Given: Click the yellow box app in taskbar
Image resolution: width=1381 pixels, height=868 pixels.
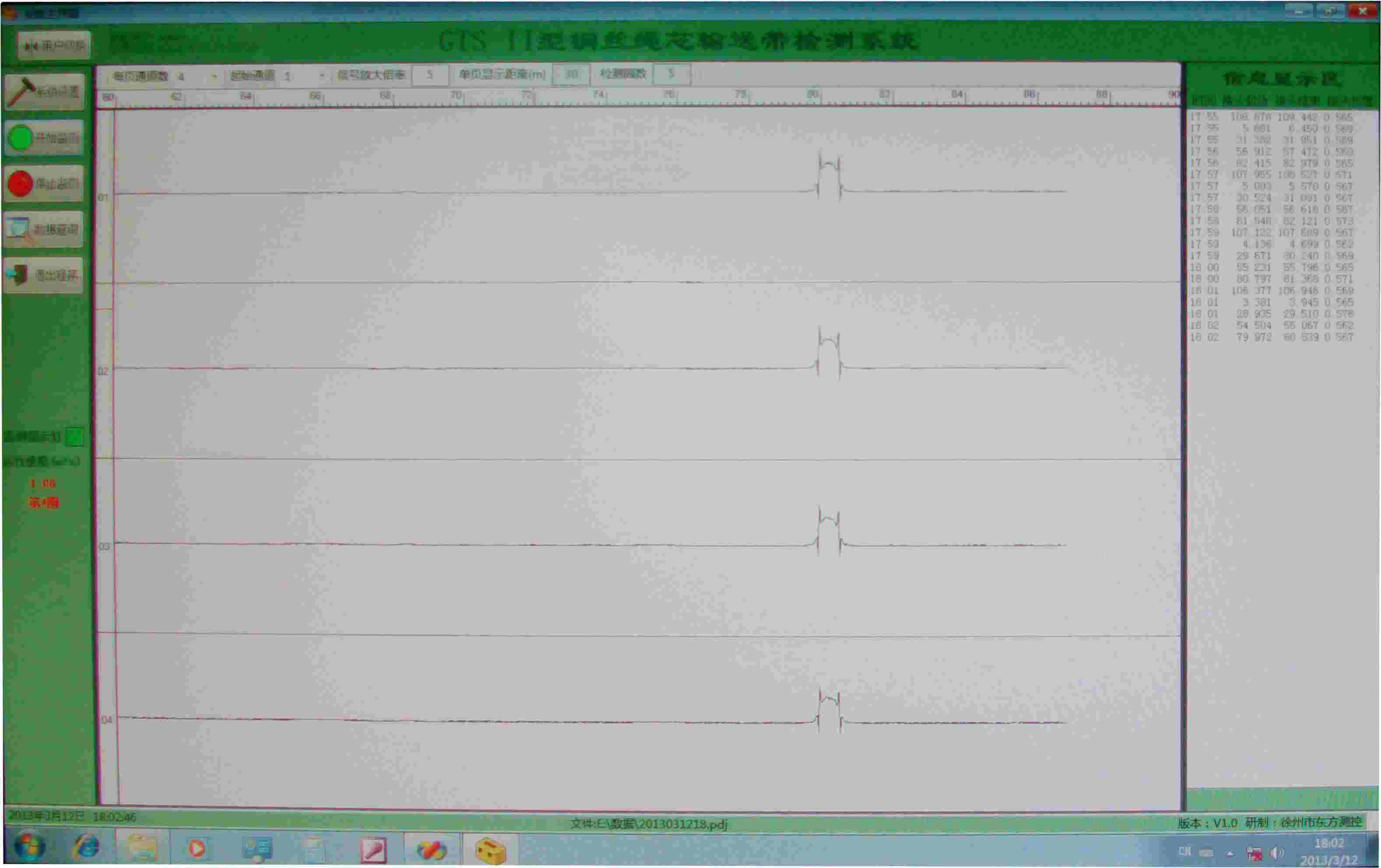Looking at the screenshot, I should pos(490,850).
